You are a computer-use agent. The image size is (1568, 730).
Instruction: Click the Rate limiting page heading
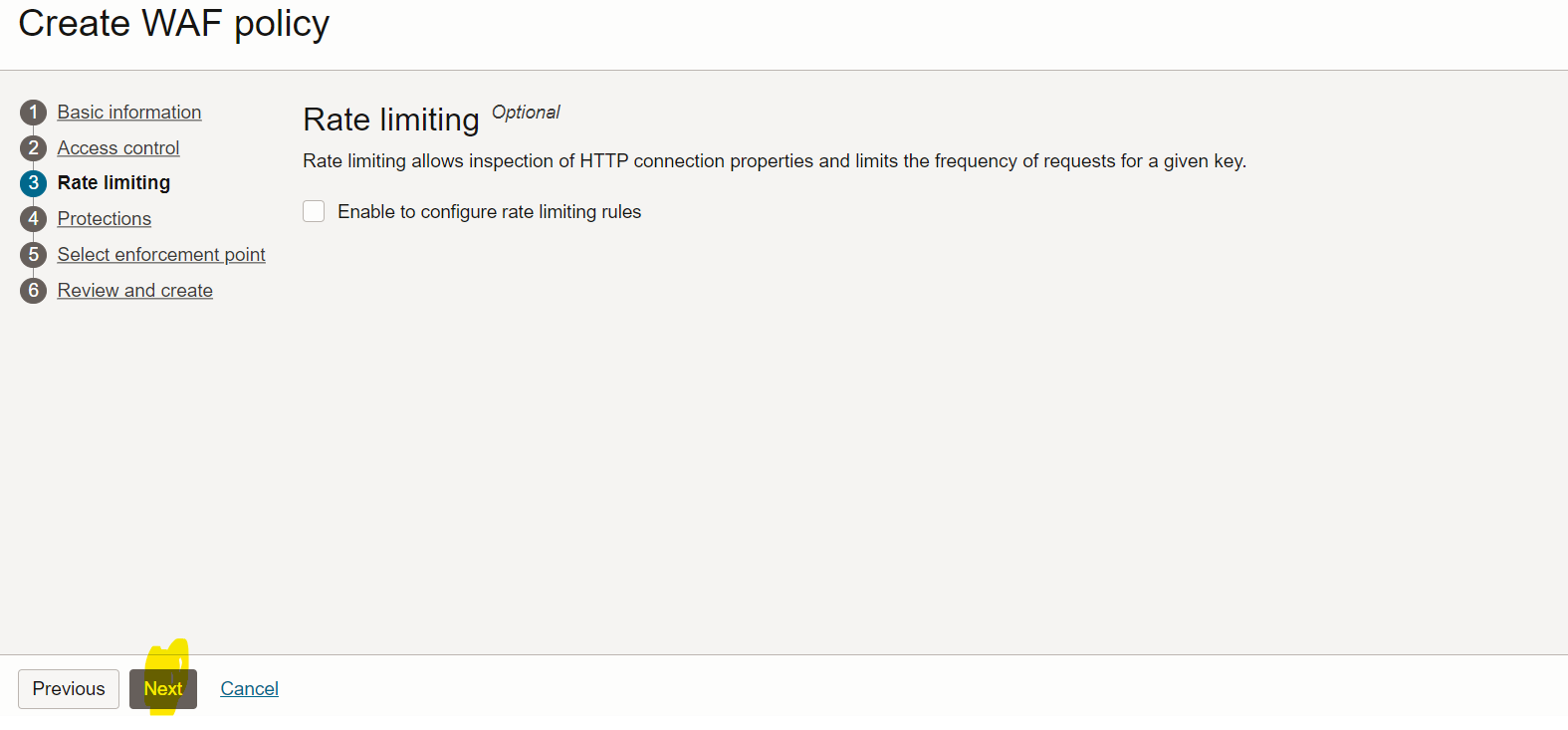coord(390,120)
